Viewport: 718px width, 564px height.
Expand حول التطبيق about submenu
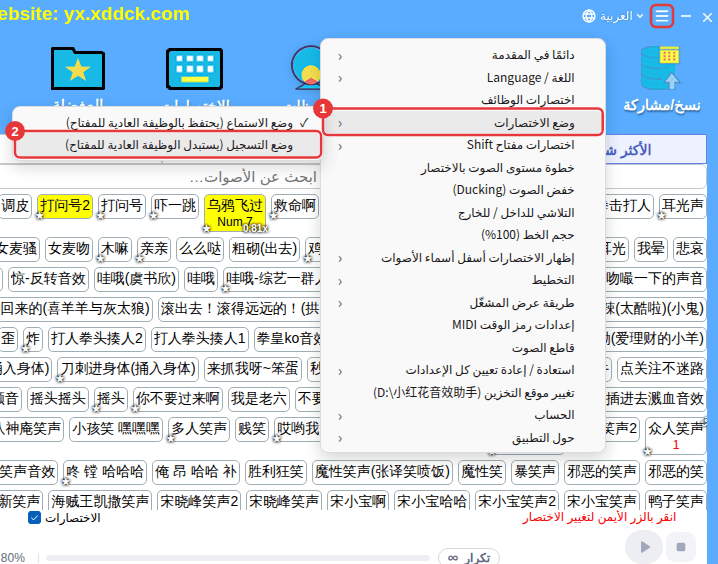[x=463, y=438]
